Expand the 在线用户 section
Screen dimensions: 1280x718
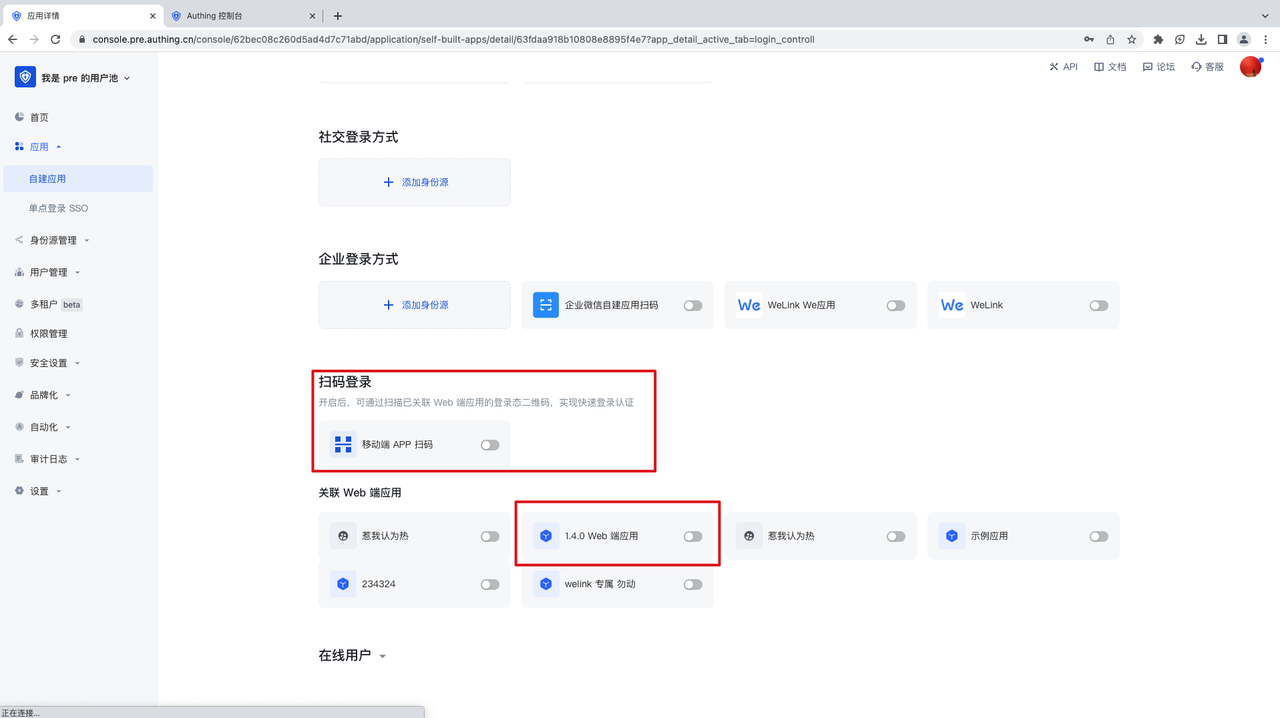pos(382,656)
